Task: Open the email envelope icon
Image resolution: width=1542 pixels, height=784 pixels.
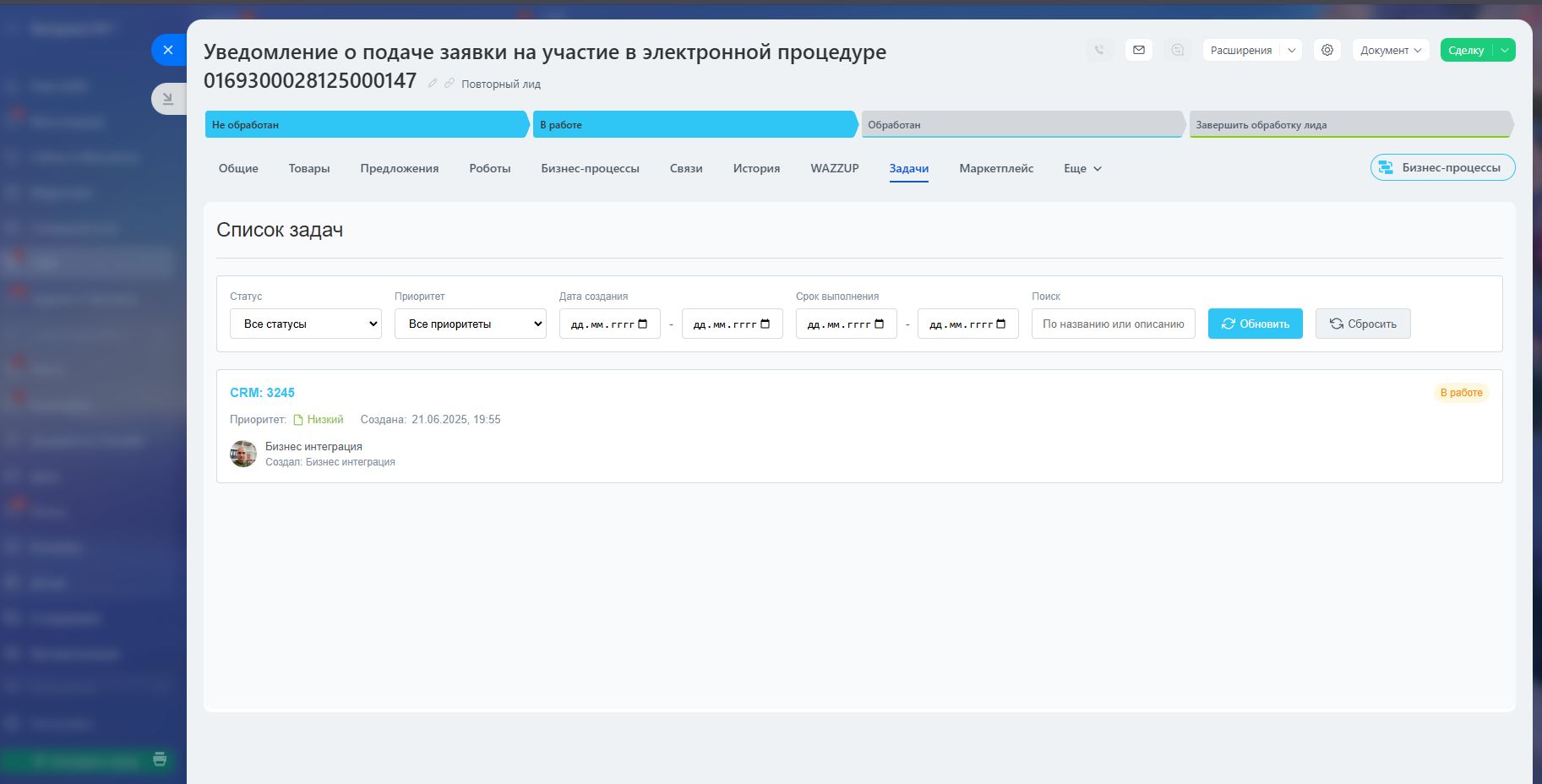Action: (x=1139, y=50)
